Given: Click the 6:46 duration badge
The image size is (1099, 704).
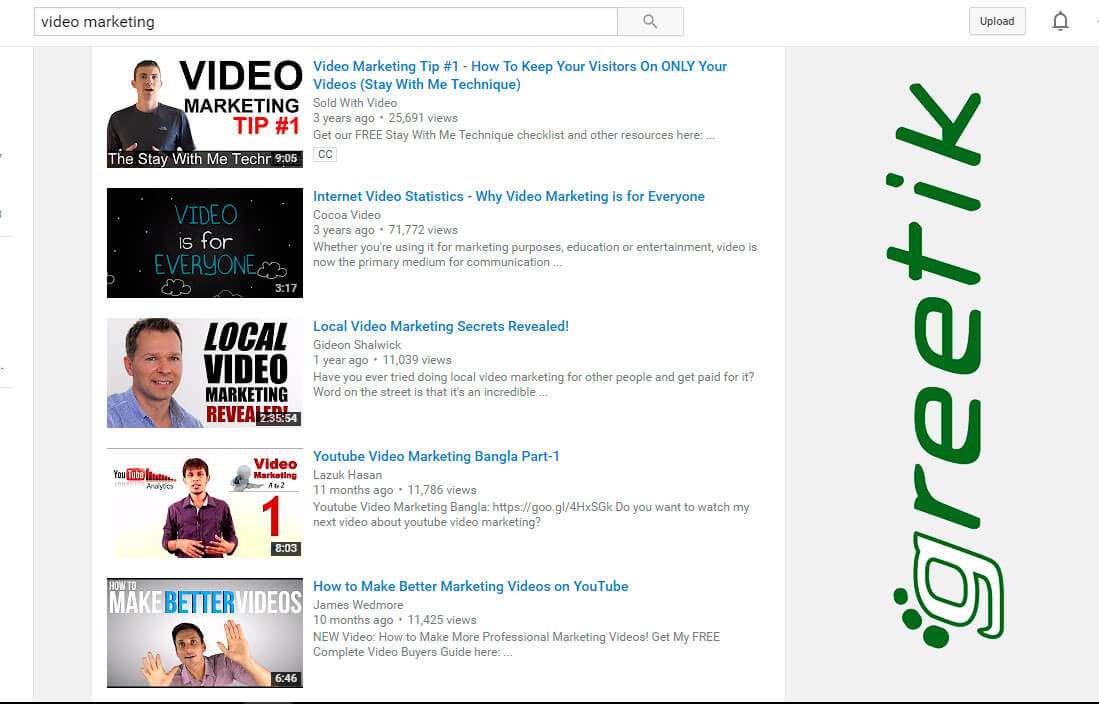Looking at the screenshot, I should click(286, 678).
